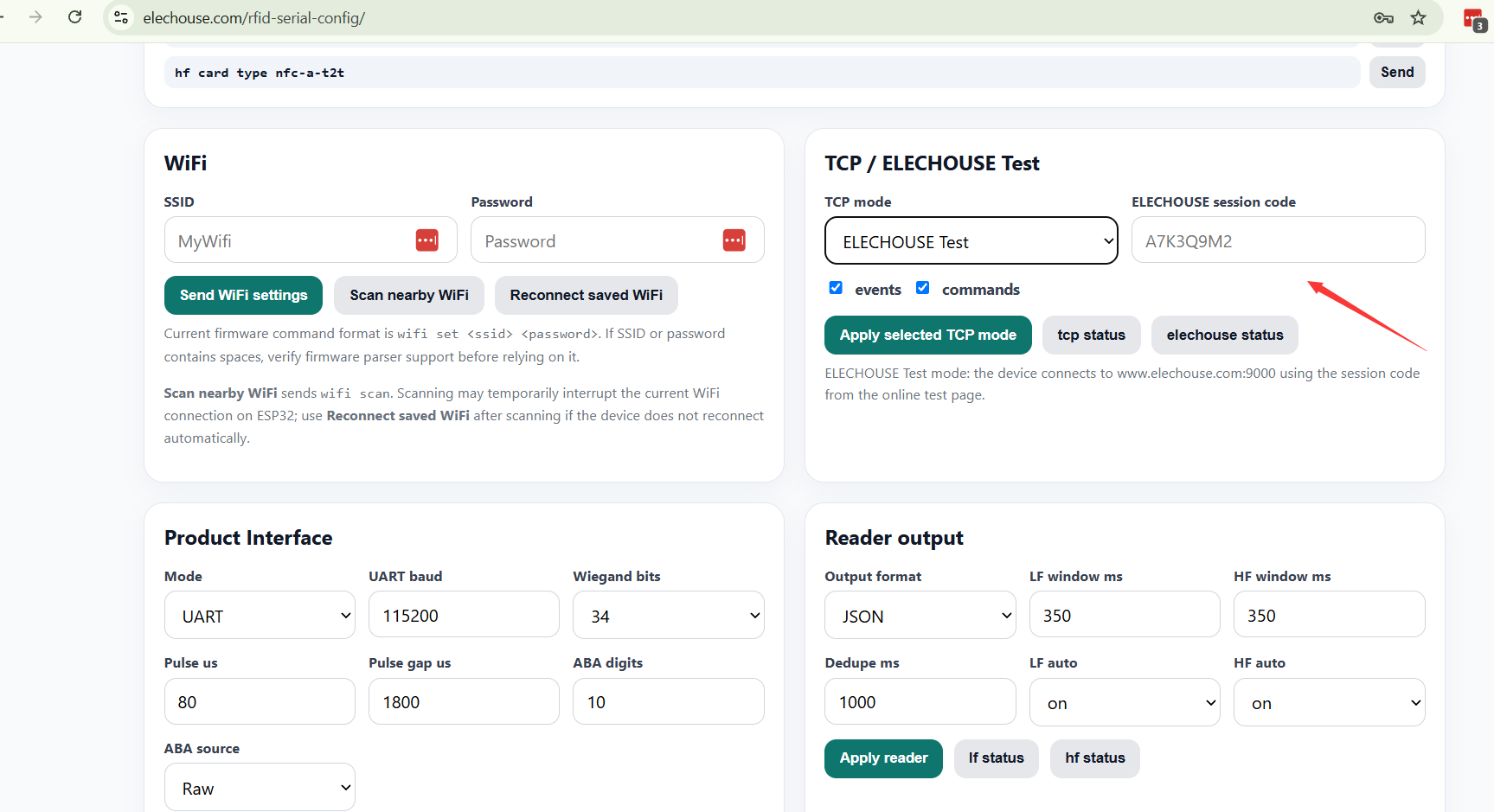Open the site information icon in address bar

pyautogui.click(x=121, y=17)
